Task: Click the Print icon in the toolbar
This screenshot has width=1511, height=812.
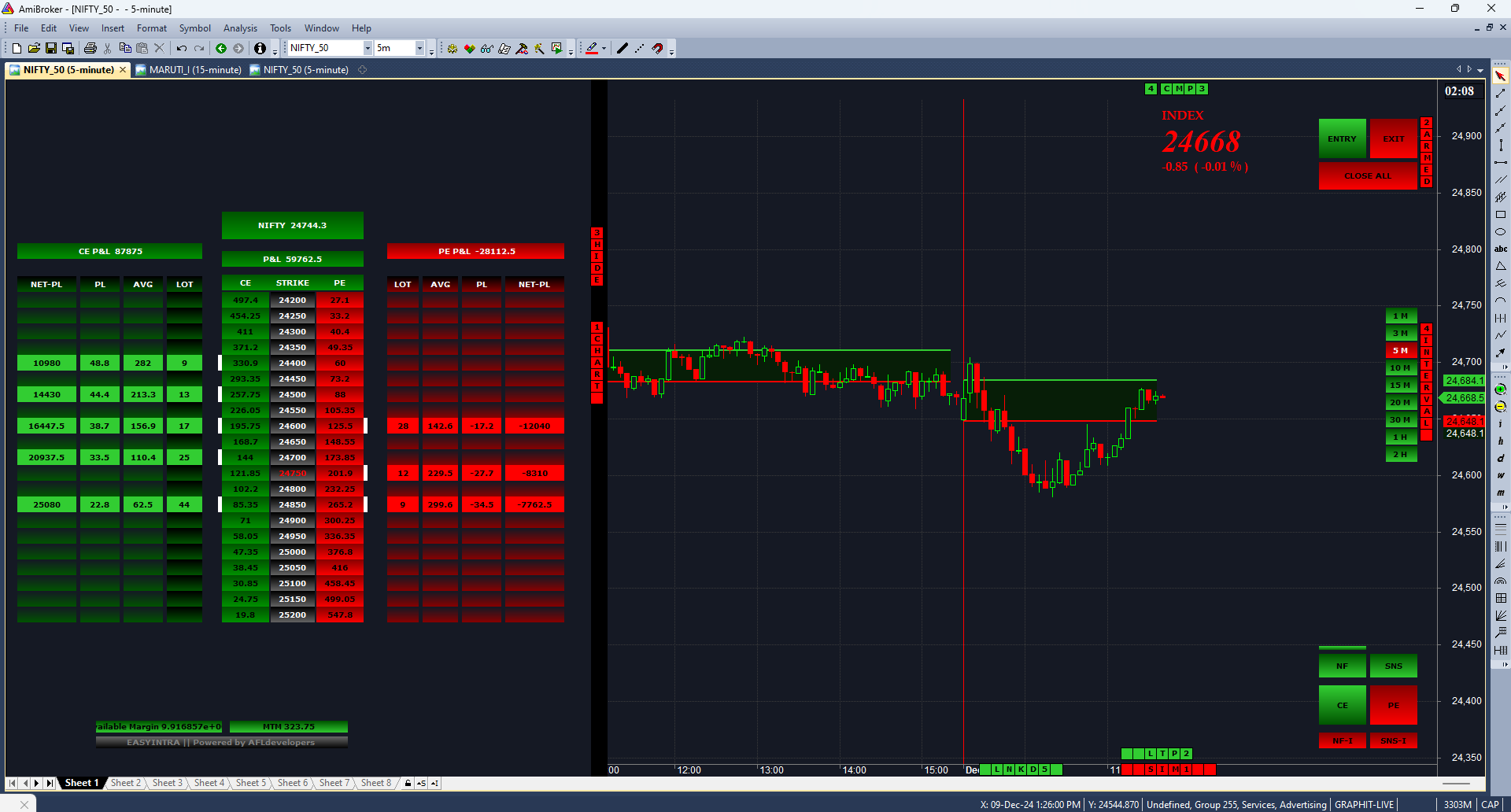Action: pos(91,49)
